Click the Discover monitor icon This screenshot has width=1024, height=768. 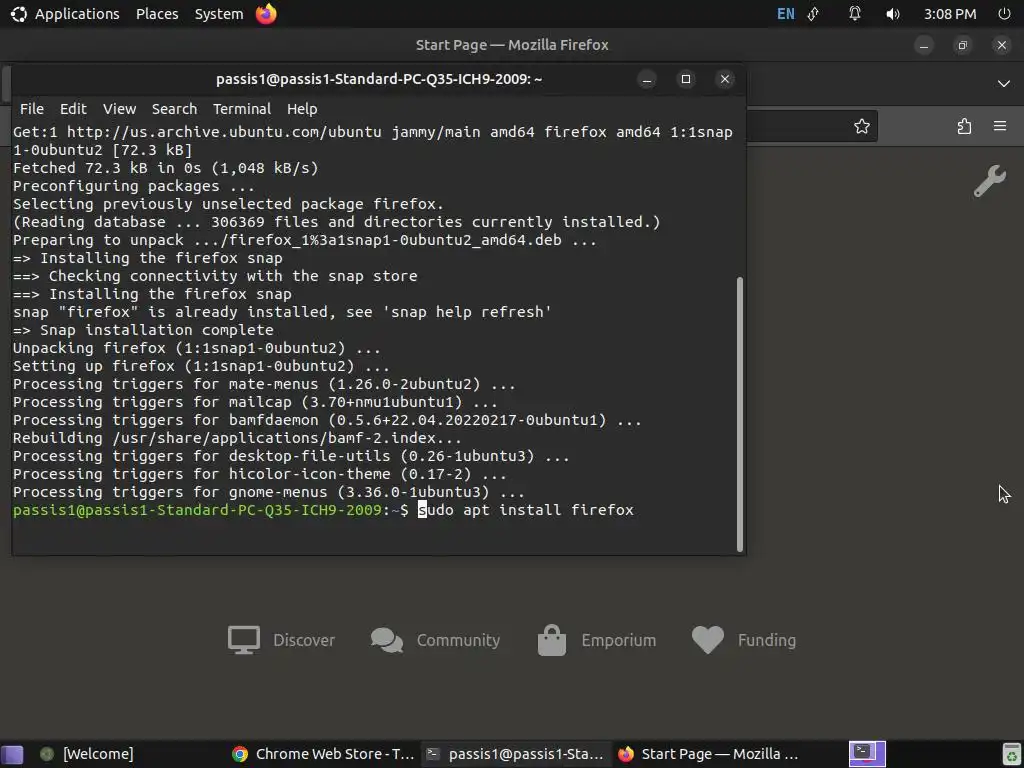(x=244, y=640)
